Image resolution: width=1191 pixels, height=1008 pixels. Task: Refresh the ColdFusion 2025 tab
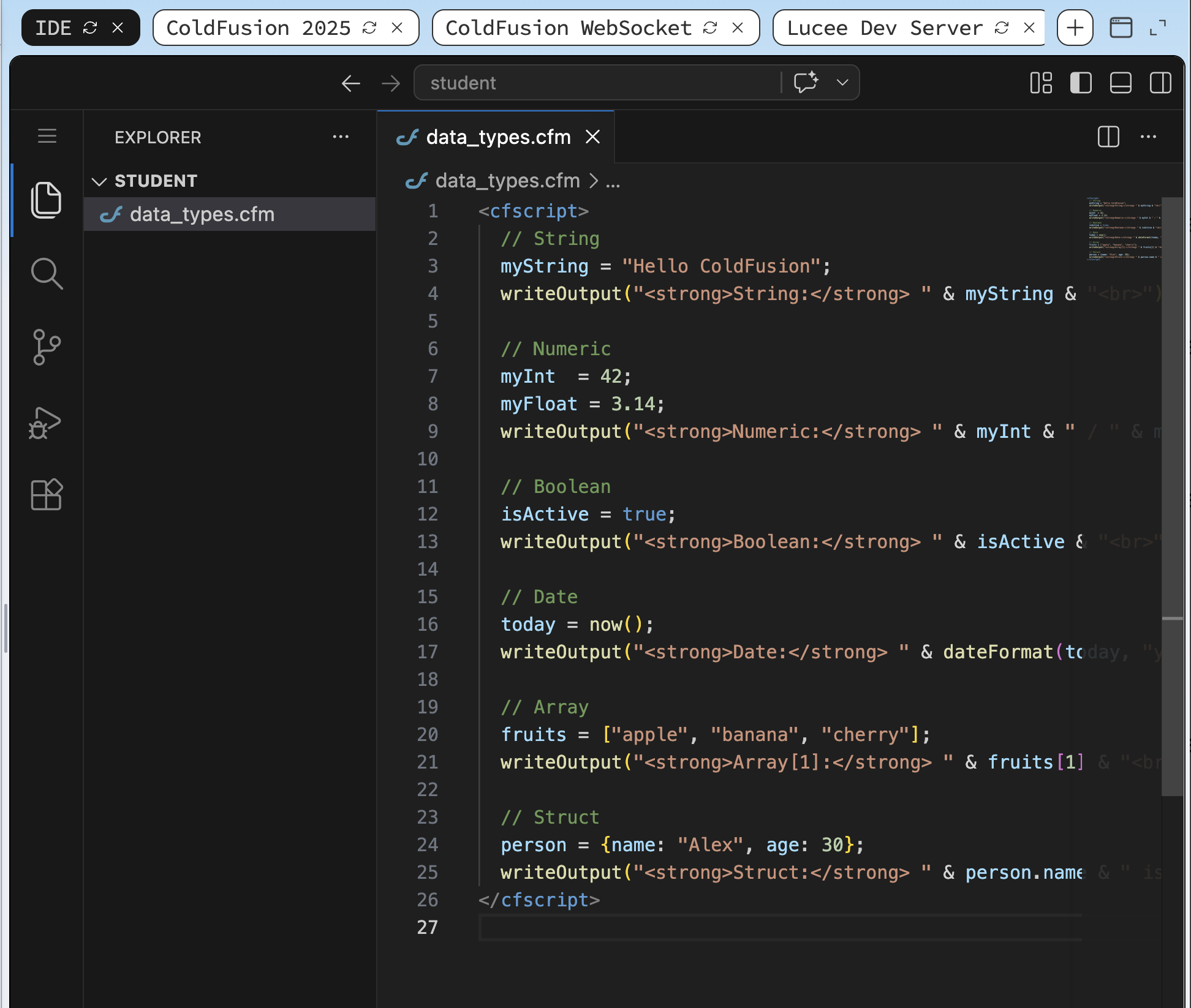[369, 28]
